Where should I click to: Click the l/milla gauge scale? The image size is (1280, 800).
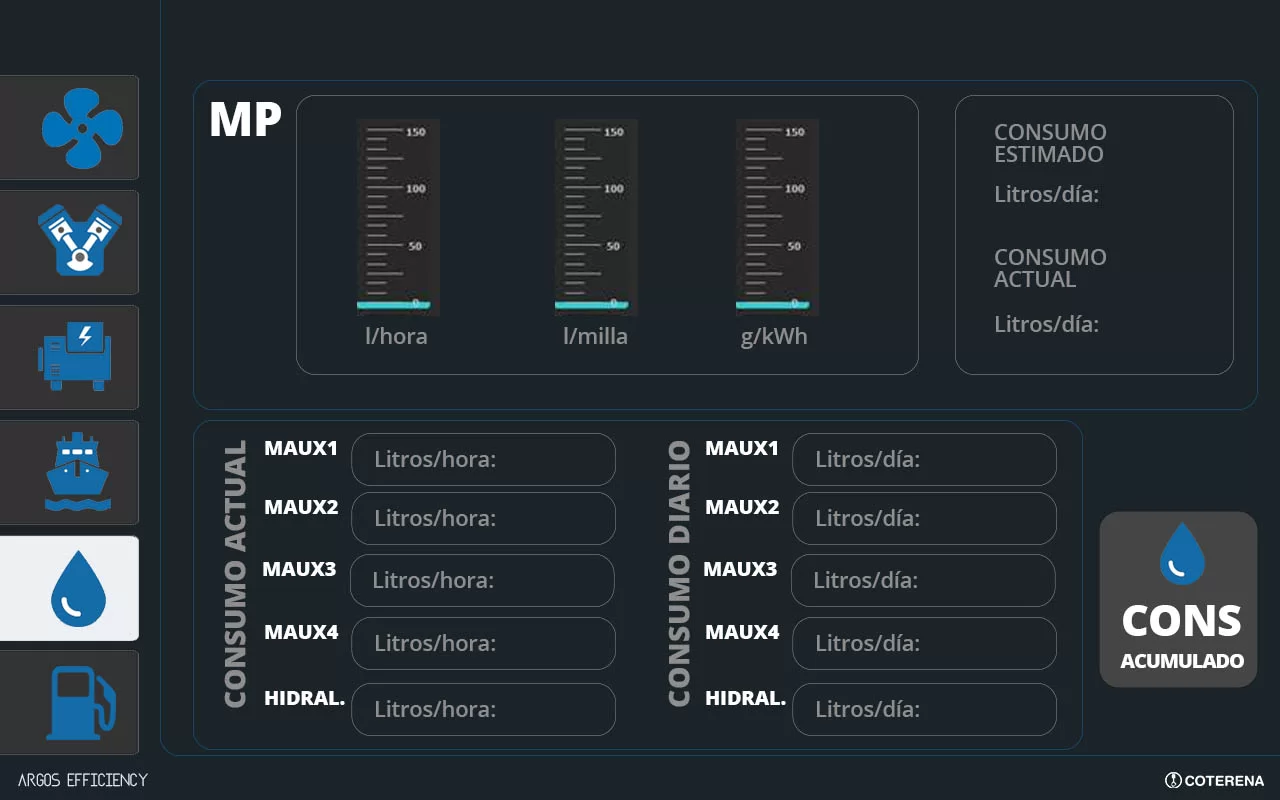coord(596,217)
